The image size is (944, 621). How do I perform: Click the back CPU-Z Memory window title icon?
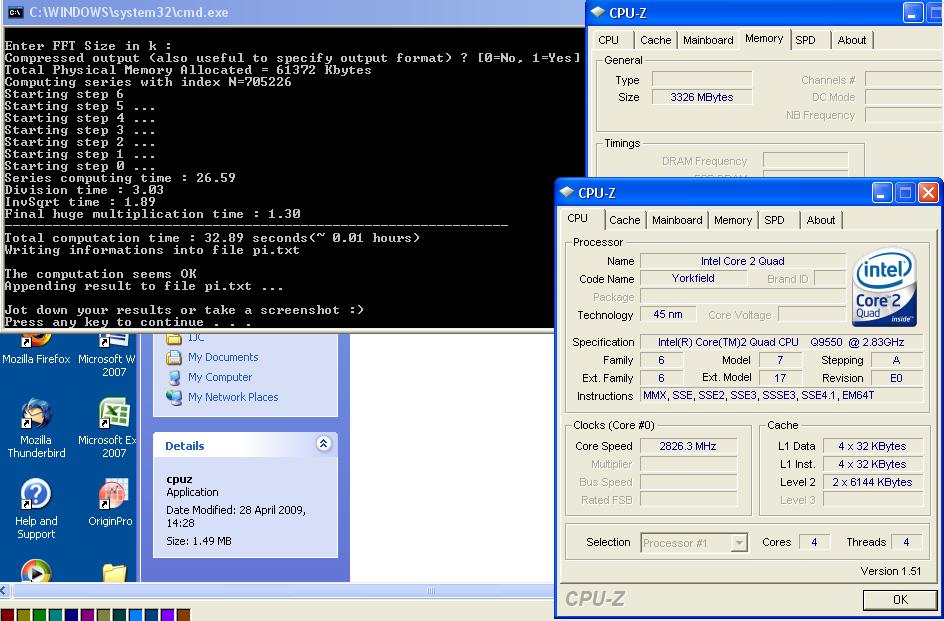597,12
